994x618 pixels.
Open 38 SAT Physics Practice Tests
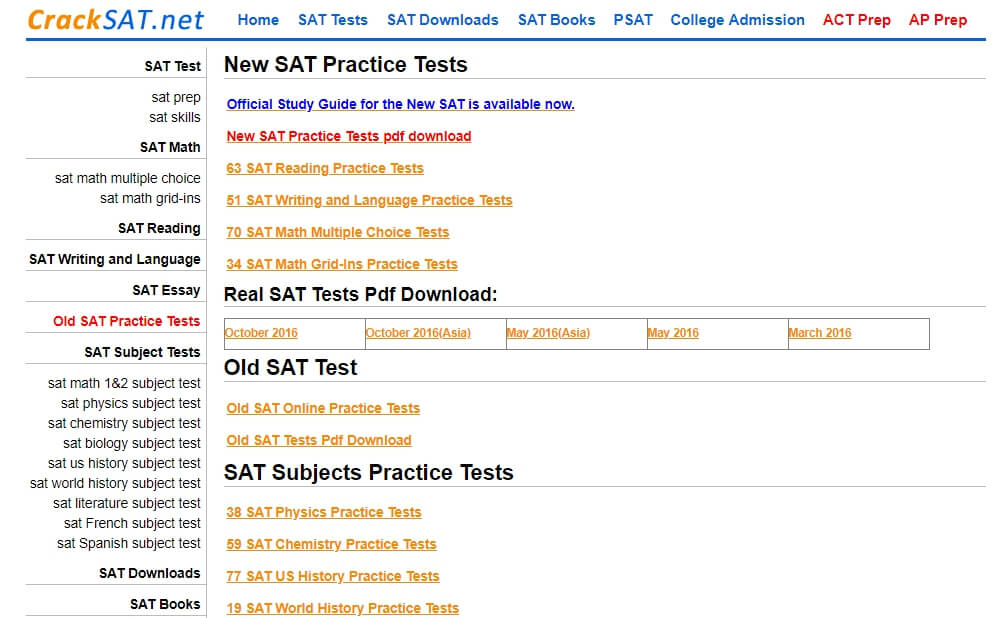324,512
